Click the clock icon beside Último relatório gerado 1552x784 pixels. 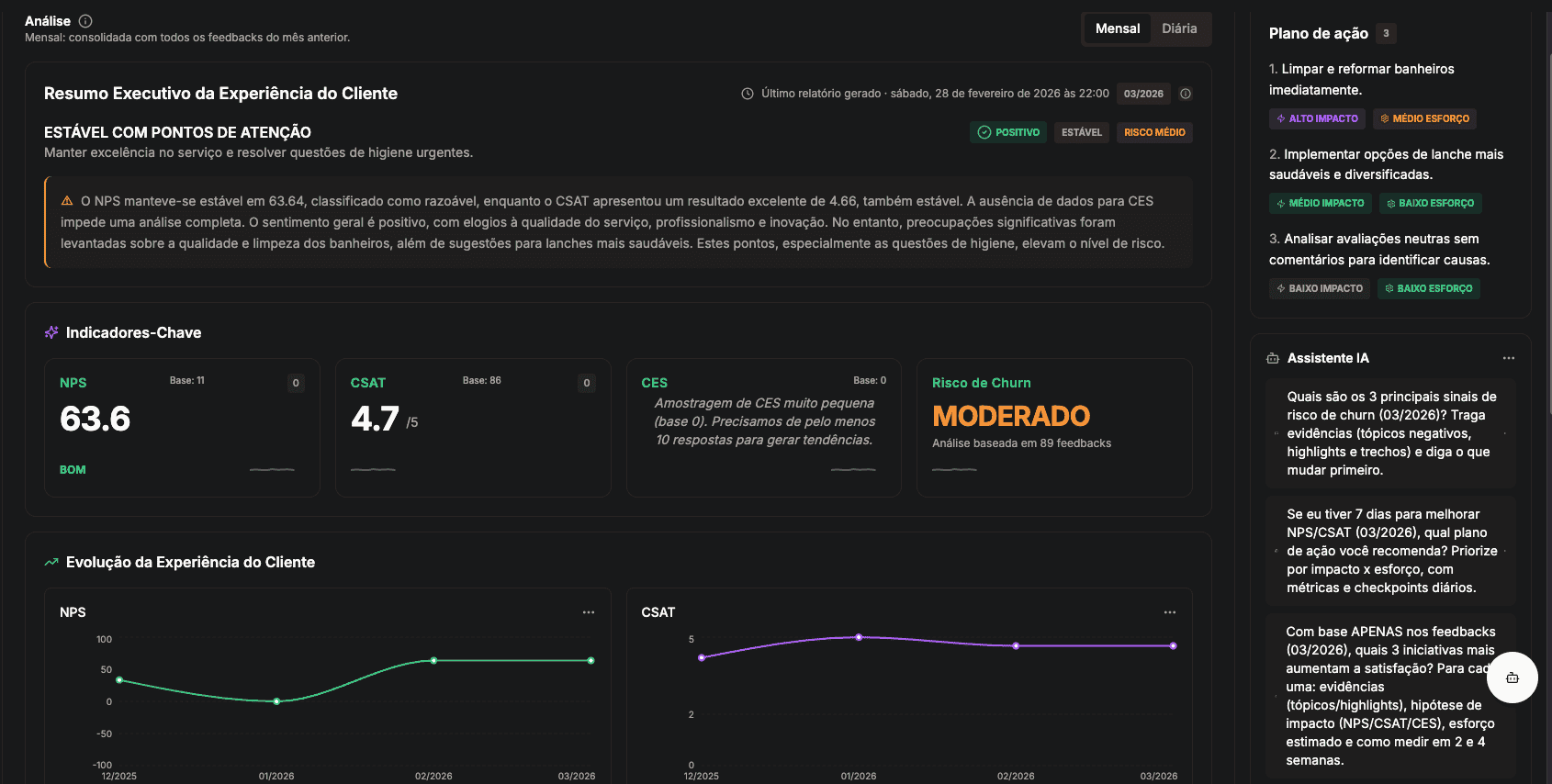pos(748,94)
